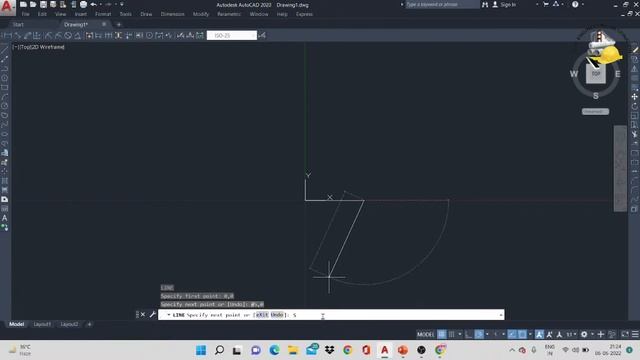Image resolution: width=640 pixels, height=360 pixels.
Task: Expand command history arrow at command line right
Action: [x=501, y=315]
